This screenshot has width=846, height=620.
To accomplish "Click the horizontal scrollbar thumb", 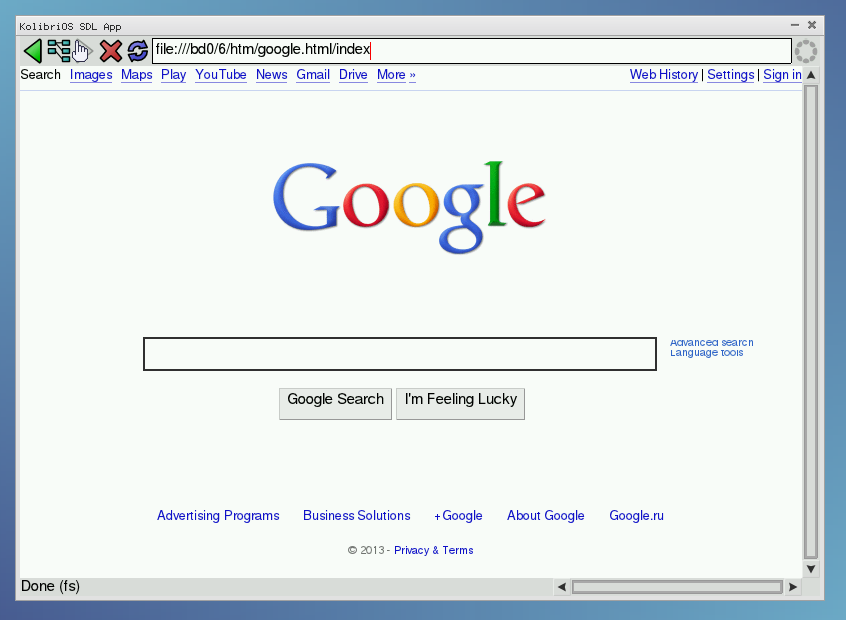I will coord(677,587).
